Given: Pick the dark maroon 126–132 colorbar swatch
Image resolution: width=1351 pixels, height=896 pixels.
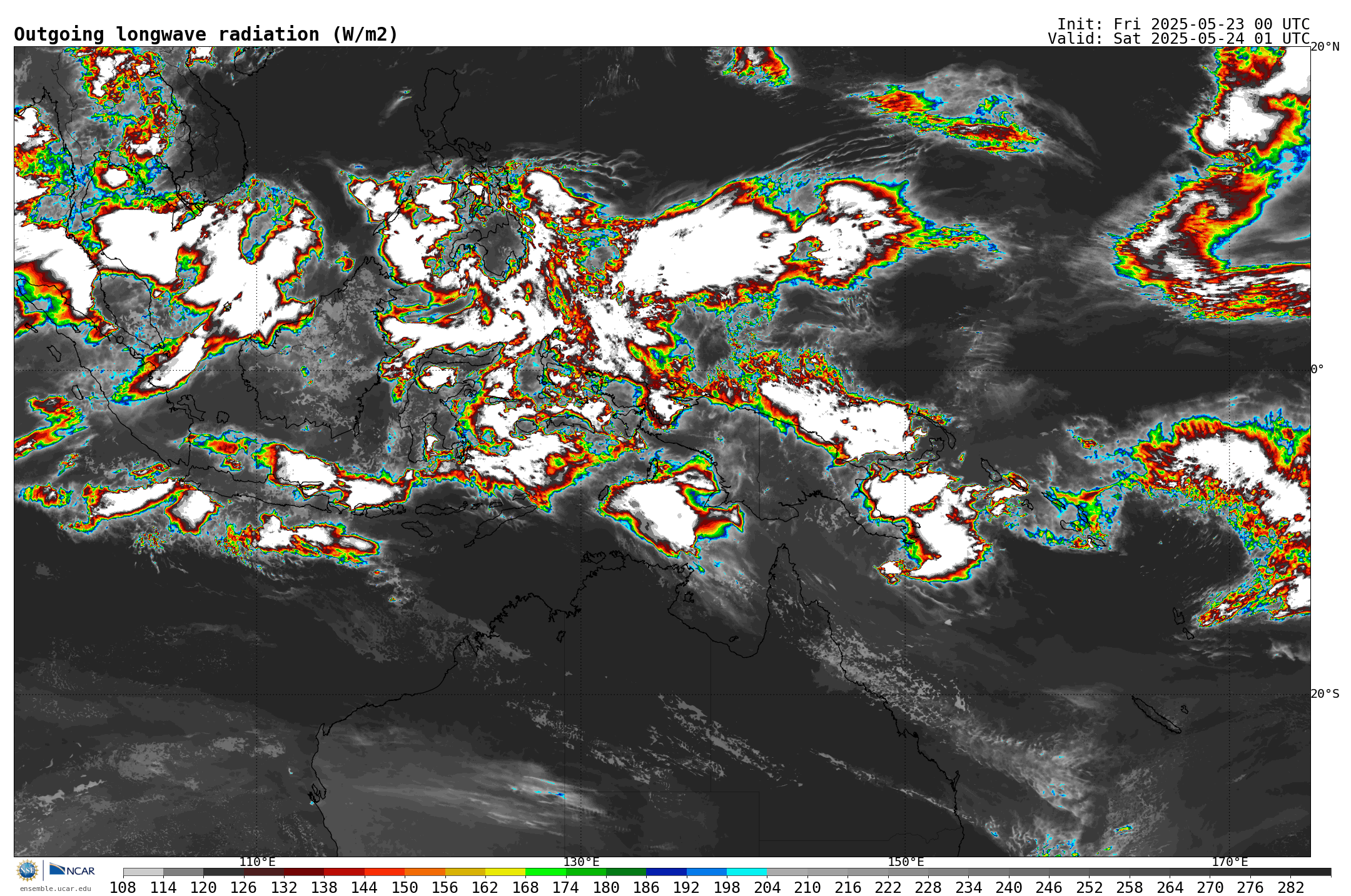Looking at the screenshot, I should click(x=264, y=872).
